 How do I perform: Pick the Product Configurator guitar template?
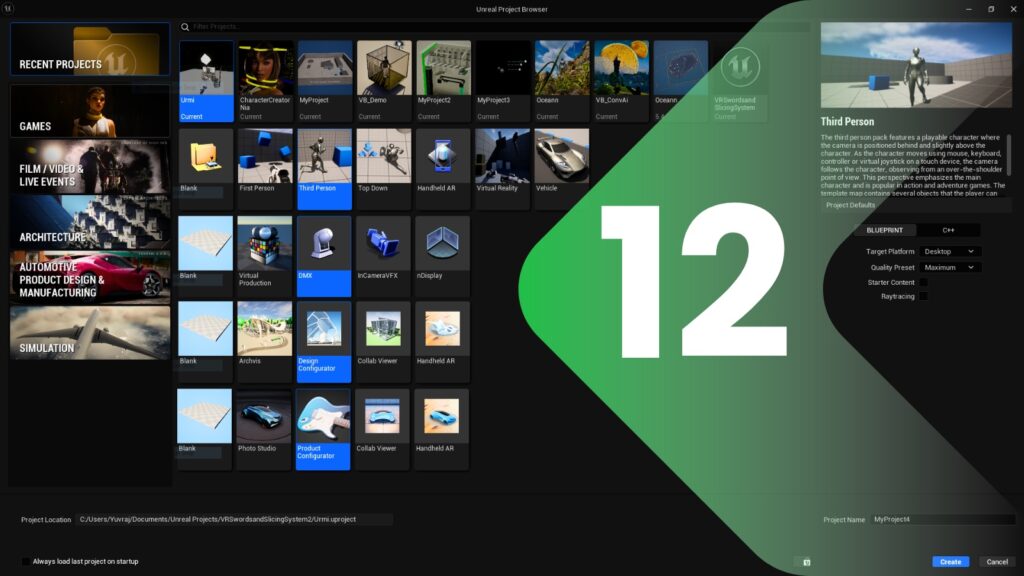click(x=323, y=429)
